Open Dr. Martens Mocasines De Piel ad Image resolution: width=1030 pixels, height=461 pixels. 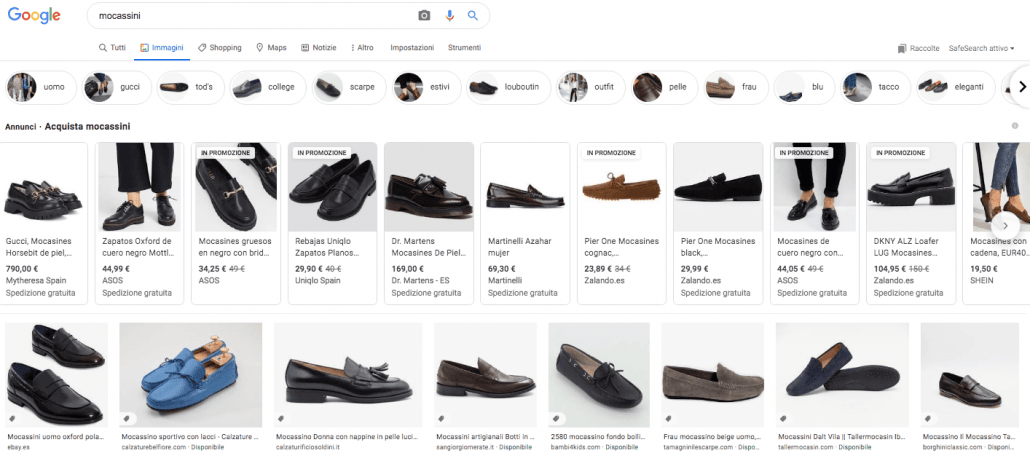click(x=429, y=223)
